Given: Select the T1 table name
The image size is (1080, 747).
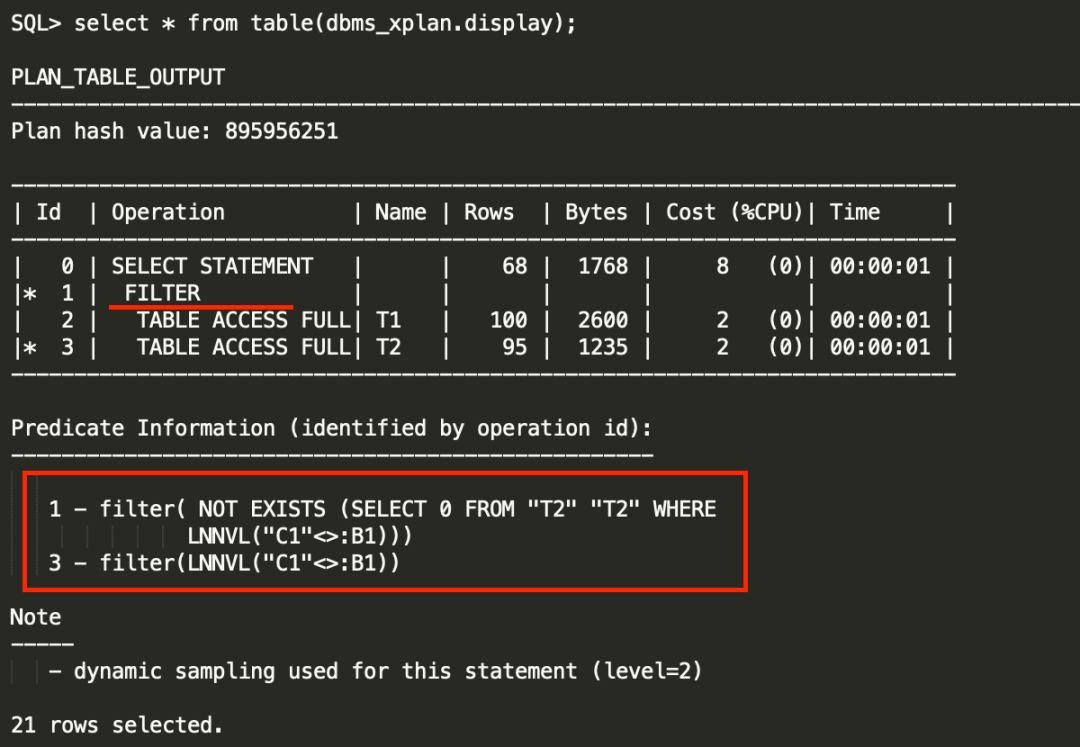Looking at the screenshot, I should (389, 320).
